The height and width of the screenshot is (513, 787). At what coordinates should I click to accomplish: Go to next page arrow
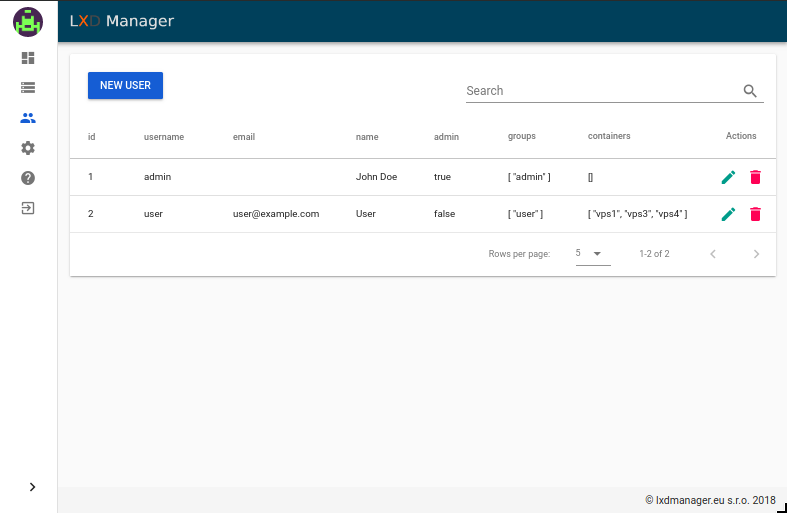[x=756, y=254]
